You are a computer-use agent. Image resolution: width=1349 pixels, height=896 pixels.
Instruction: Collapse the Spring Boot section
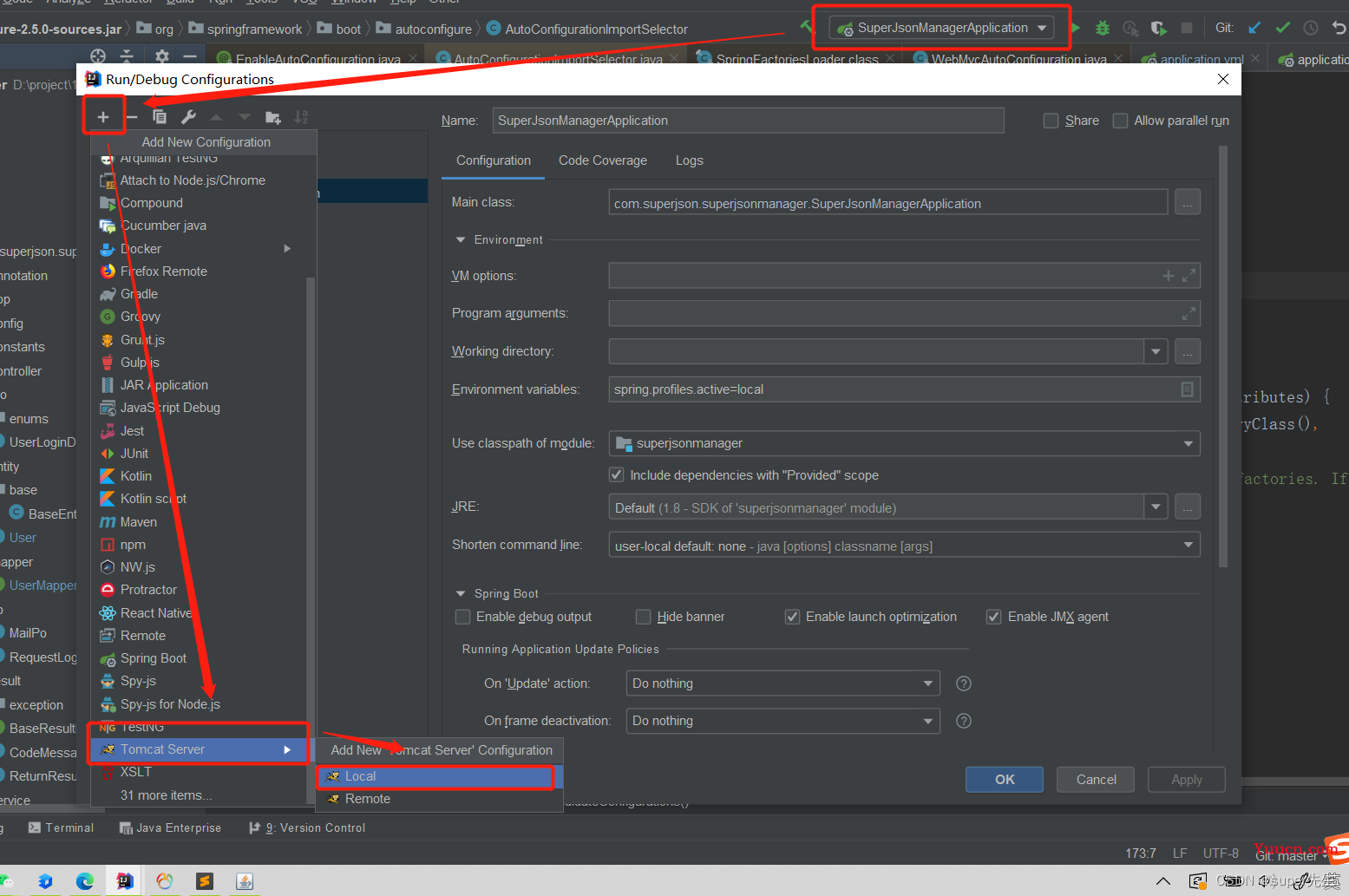click(x=461, y=594)
